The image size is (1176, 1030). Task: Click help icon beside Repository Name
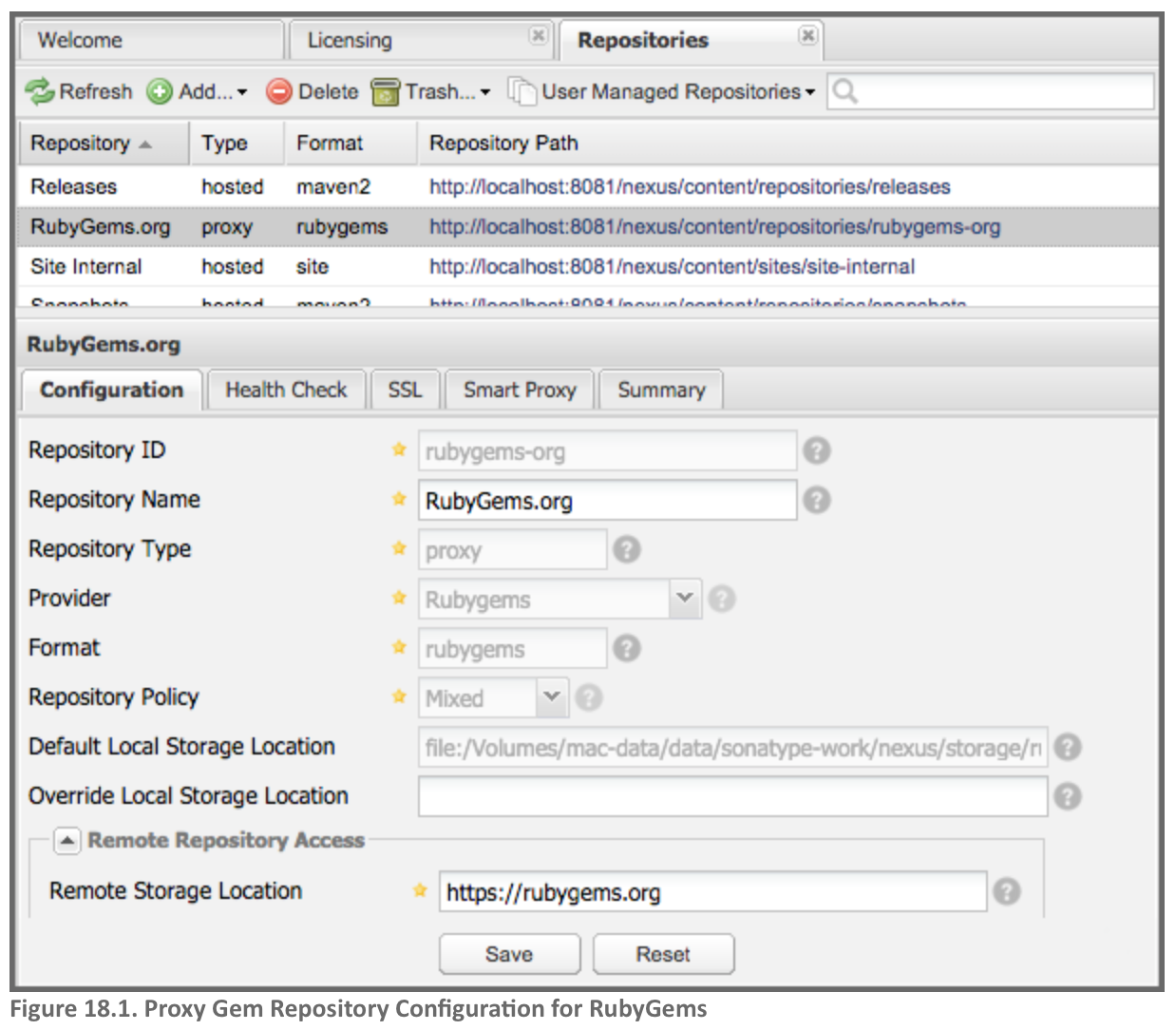coord(816,500)
